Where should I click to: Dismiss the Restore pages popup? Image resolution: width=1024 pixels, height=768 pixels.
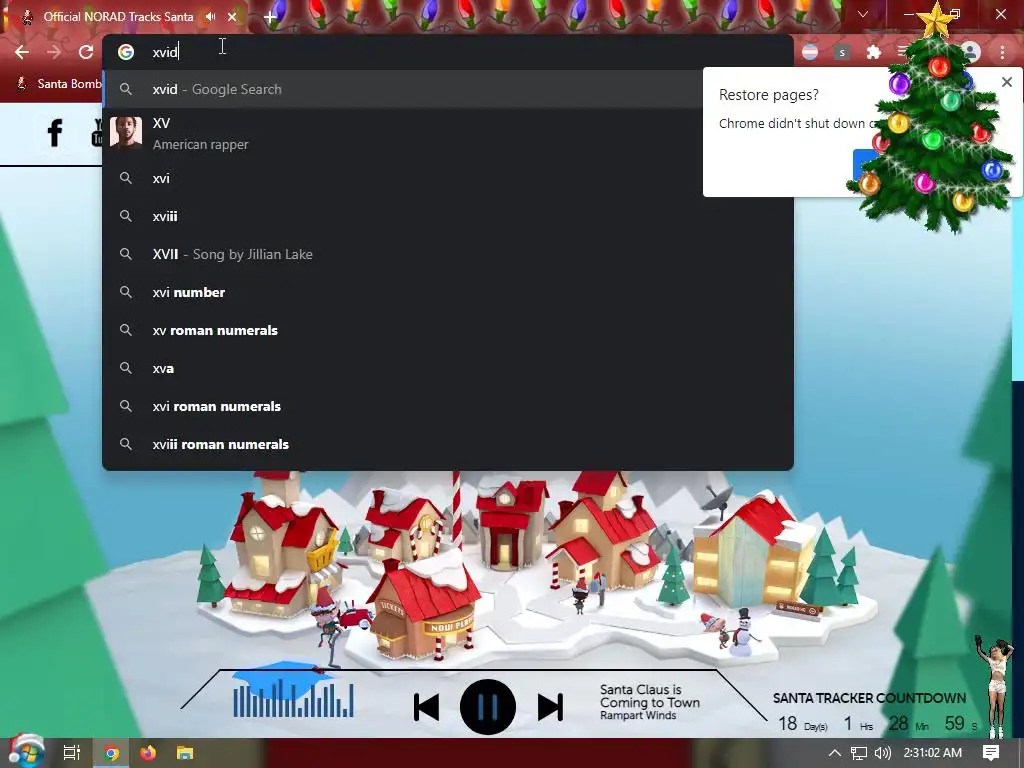[1007, 82]
